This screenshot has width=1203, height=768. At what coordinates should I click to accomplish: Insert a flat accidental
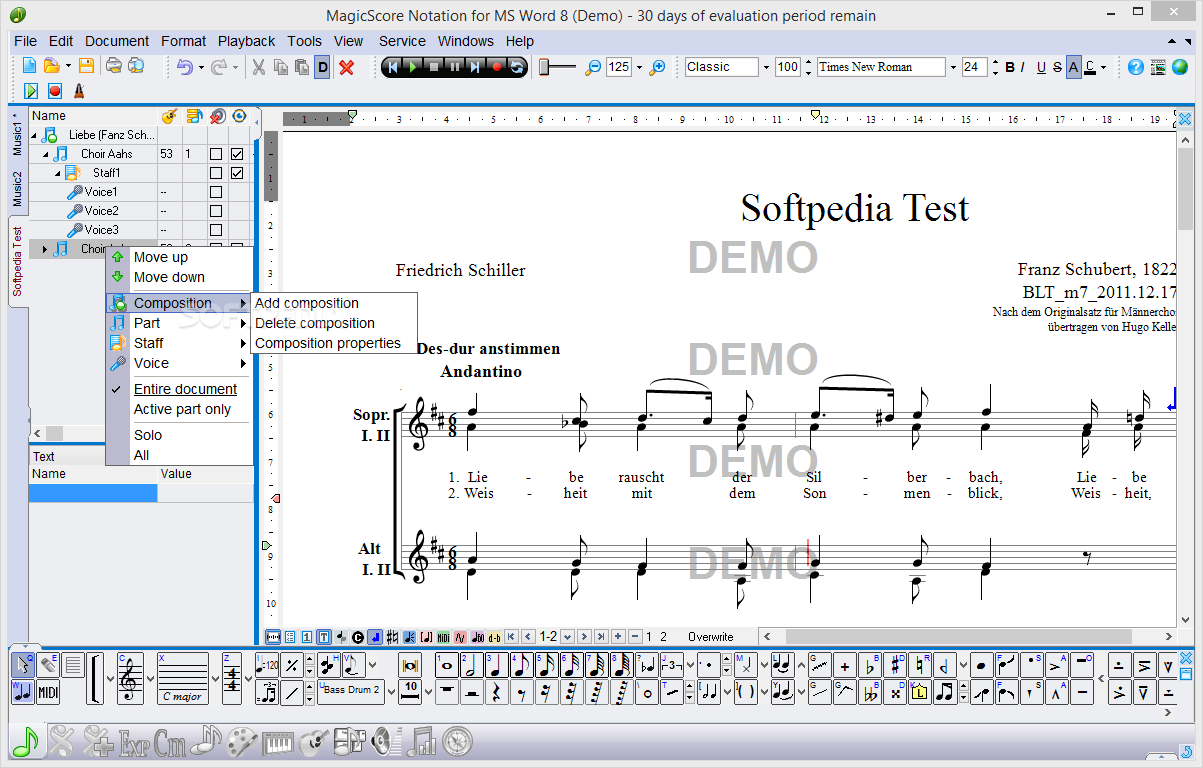click(x=869, y=666)
